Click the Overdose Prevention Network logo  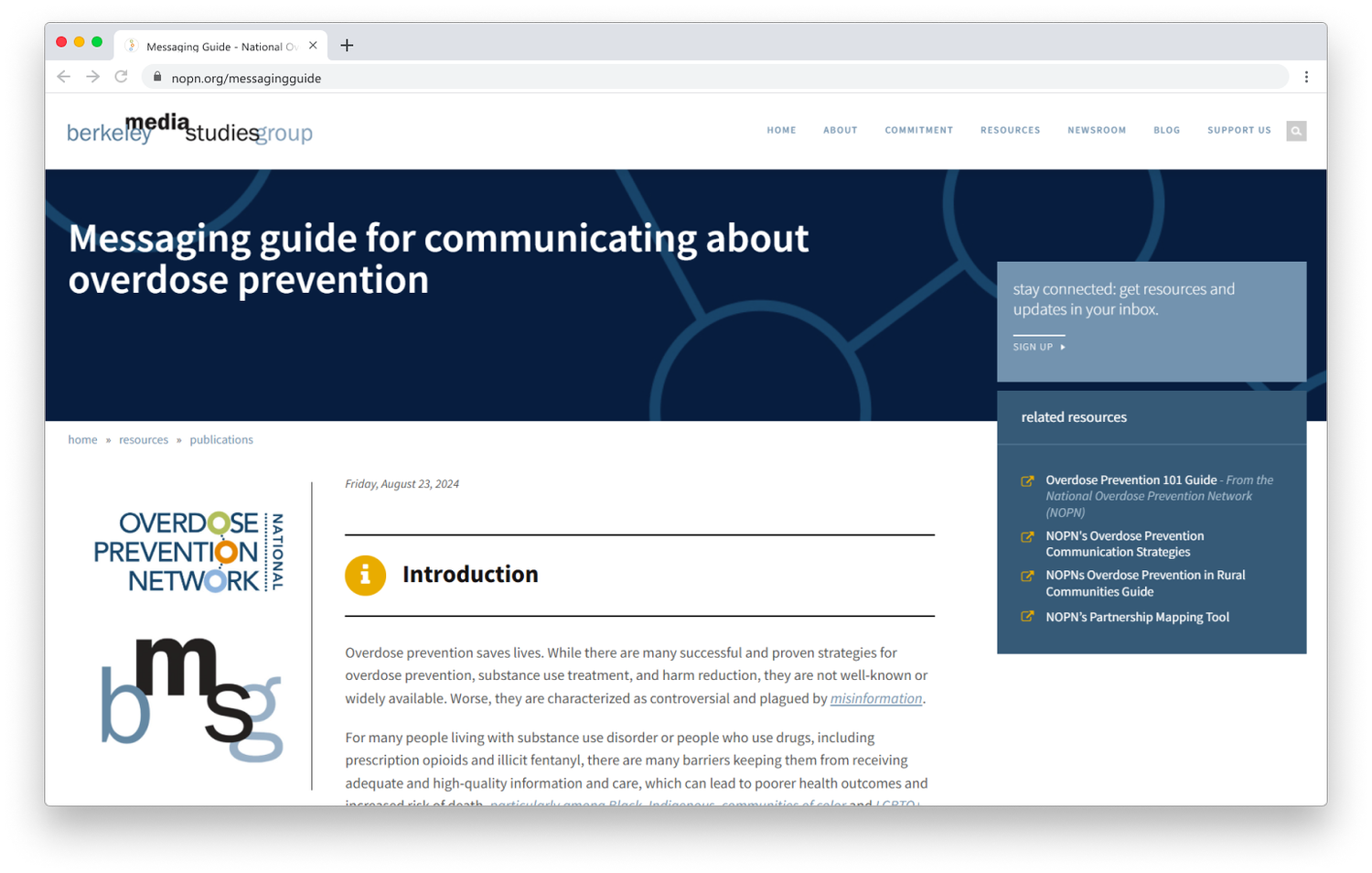[x=188, y=550]
